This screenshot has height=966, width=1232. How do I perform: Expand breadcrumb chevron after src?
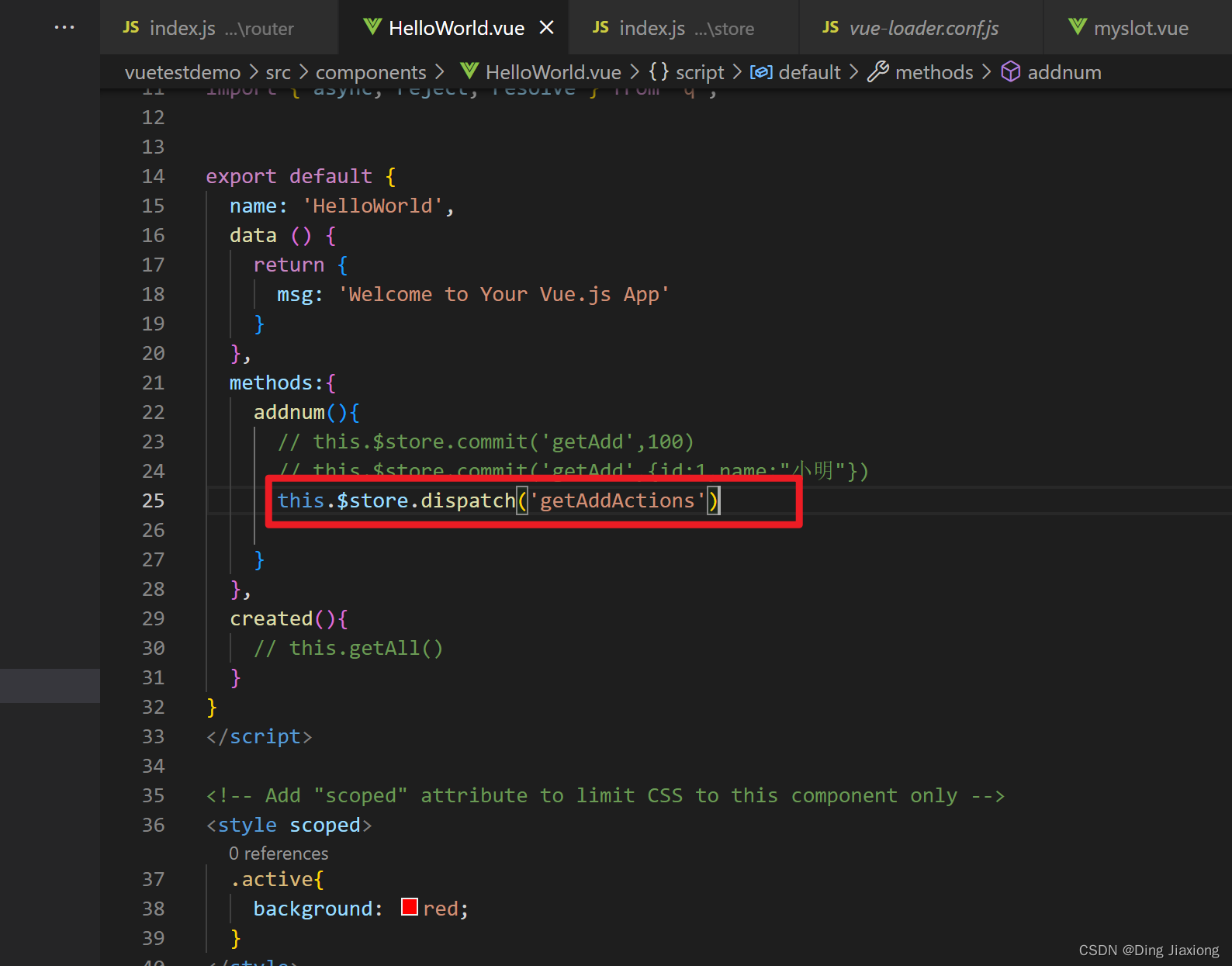pos(303,72)
